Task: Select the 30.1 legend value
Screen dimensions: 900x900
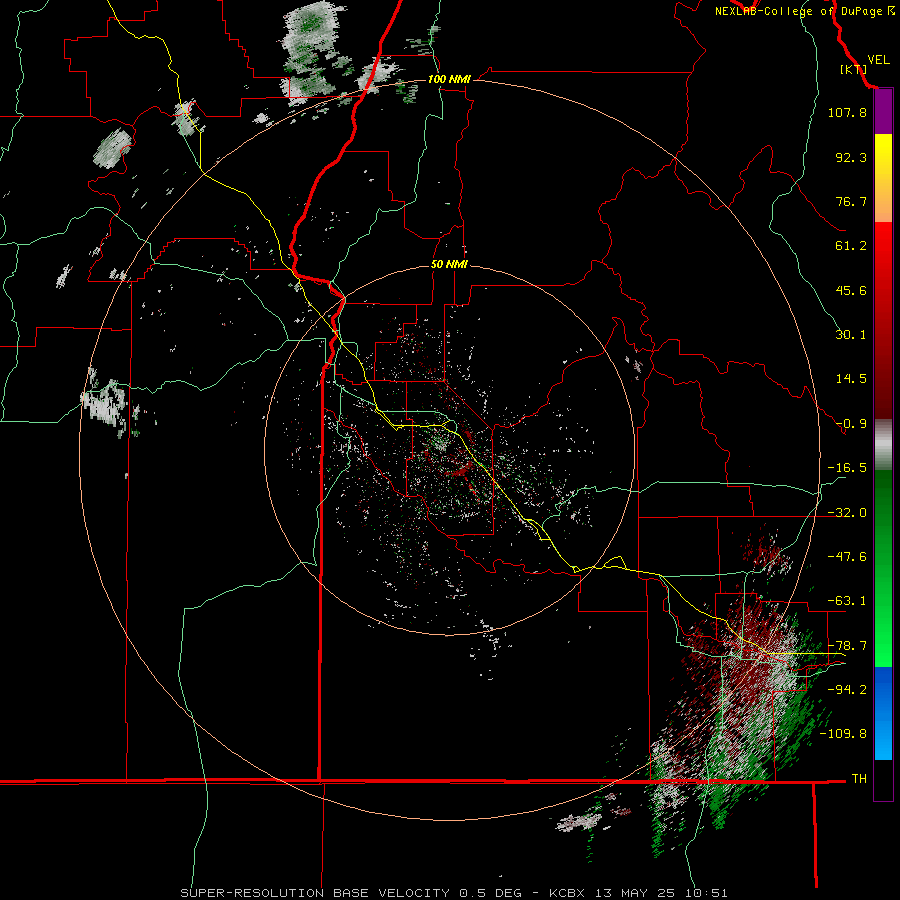Action: 851,335
